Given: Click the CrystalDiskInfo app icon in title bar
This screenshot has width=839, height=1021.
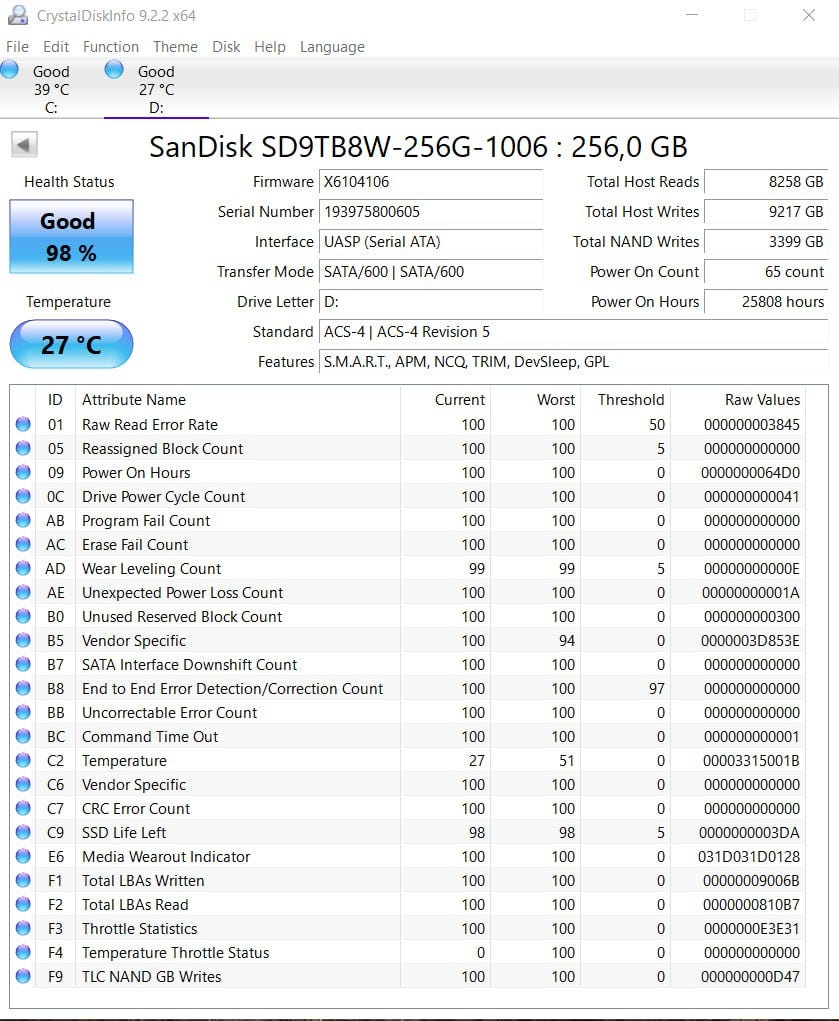Looking at the screenshot, I should click(17, 16).
